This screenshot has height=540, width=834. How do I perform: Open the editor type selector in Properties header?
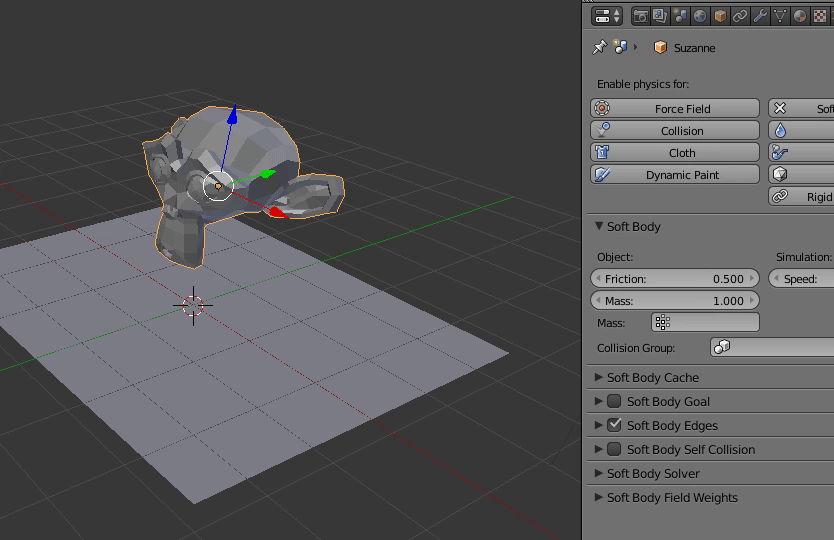point(606,16)
